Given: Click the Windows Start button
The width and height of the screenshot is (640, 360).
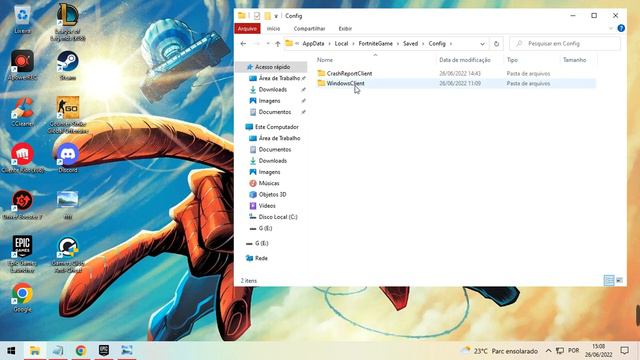Looking at the screenshot, I should (11, 351).
